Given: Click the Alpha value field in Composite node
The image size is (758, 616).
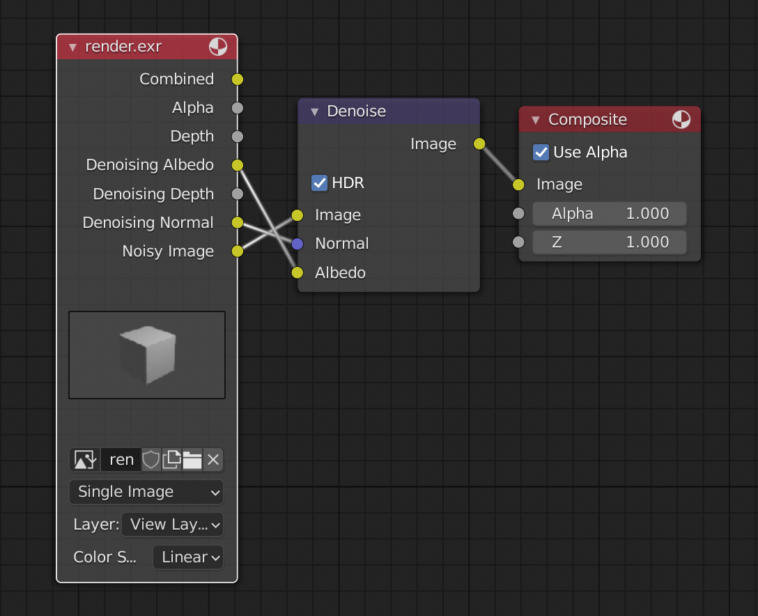Looking at the screenshot, I should coord(609,213).
